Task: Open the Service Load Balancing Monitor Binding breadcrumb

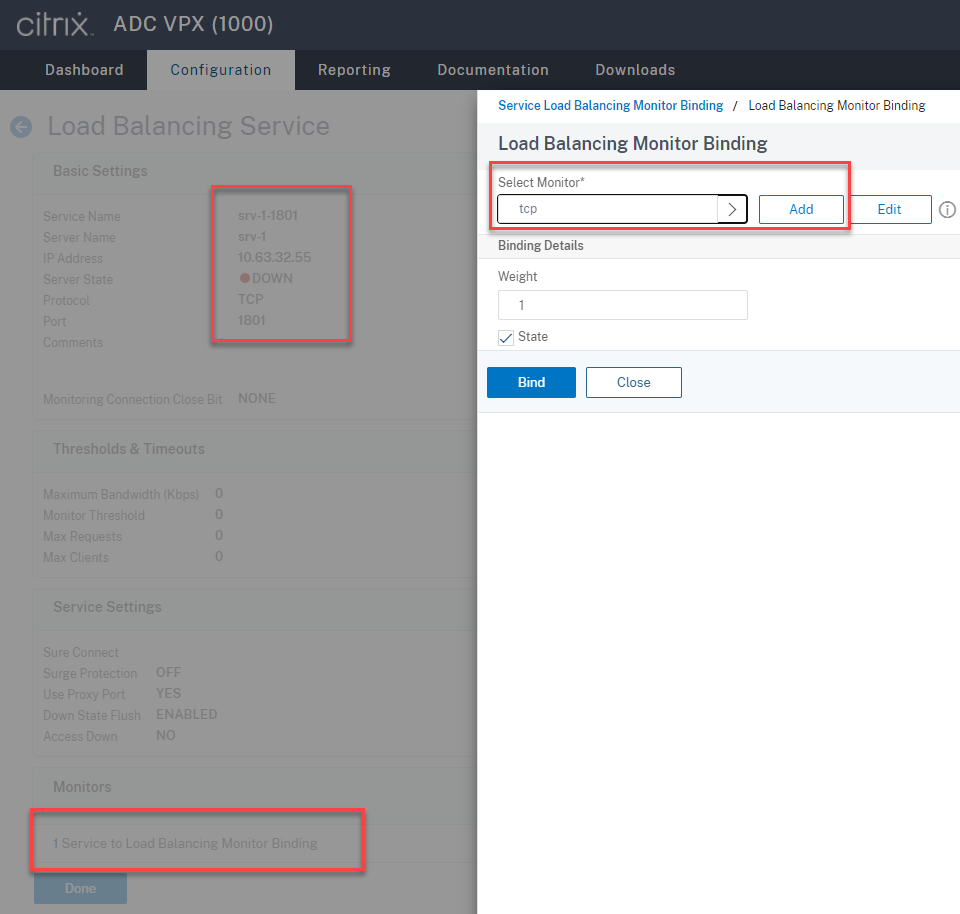Action: pyautogui.click(x=610, y=105)
